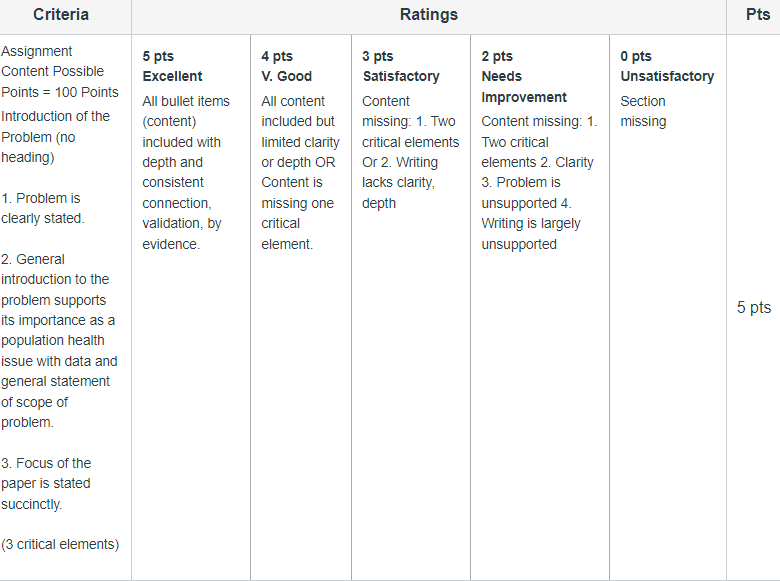The height and width of the screenshot is (581, 780).
Task: Click the 'Section missing' description
Action: pos(643,111)
